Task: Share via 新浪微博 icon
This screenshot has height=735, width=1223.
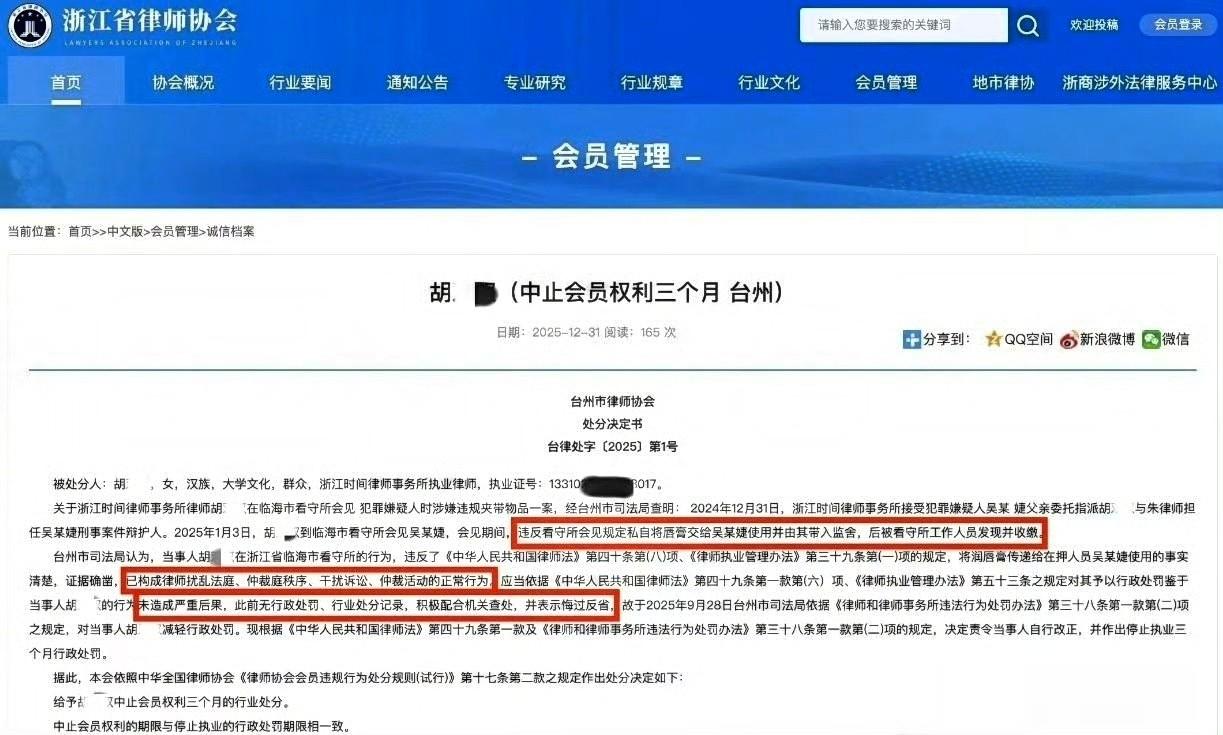Action: tap(1069, 339)
